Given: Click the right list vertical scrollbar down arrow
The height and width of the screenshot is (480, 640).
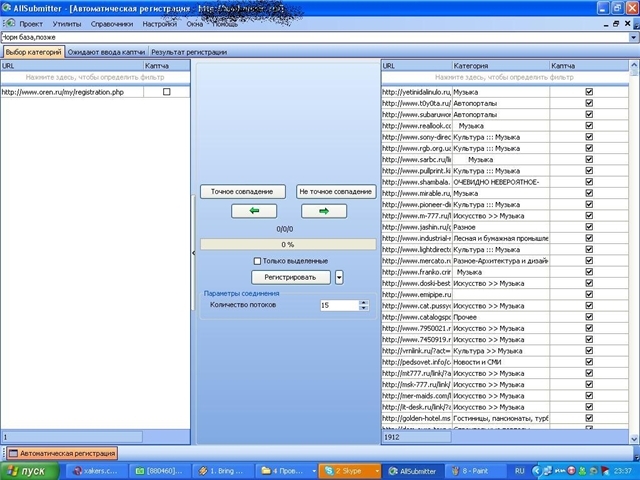Looking at the screenshot, I should click(634, 440).
